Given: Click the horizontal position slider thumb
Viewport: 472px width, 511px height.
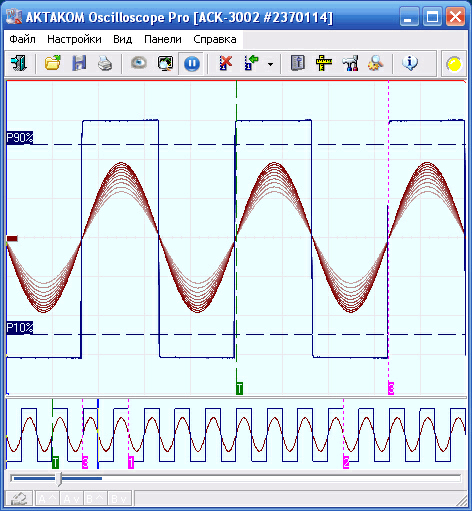Looking at the screenshot, I should 59,479.
